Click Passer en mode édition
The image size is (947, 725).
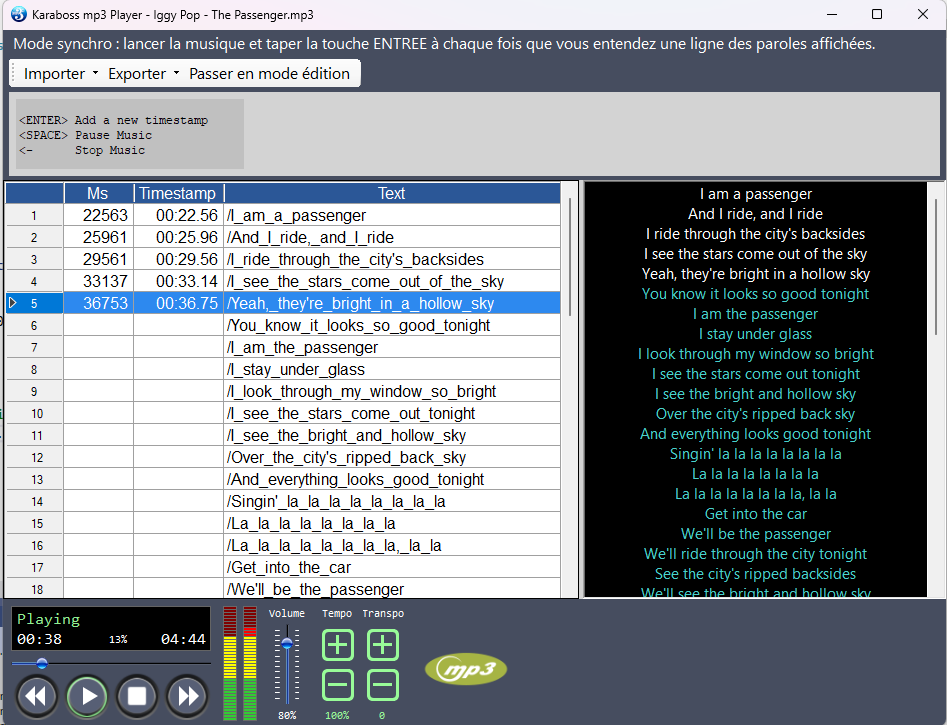(269, 73)
